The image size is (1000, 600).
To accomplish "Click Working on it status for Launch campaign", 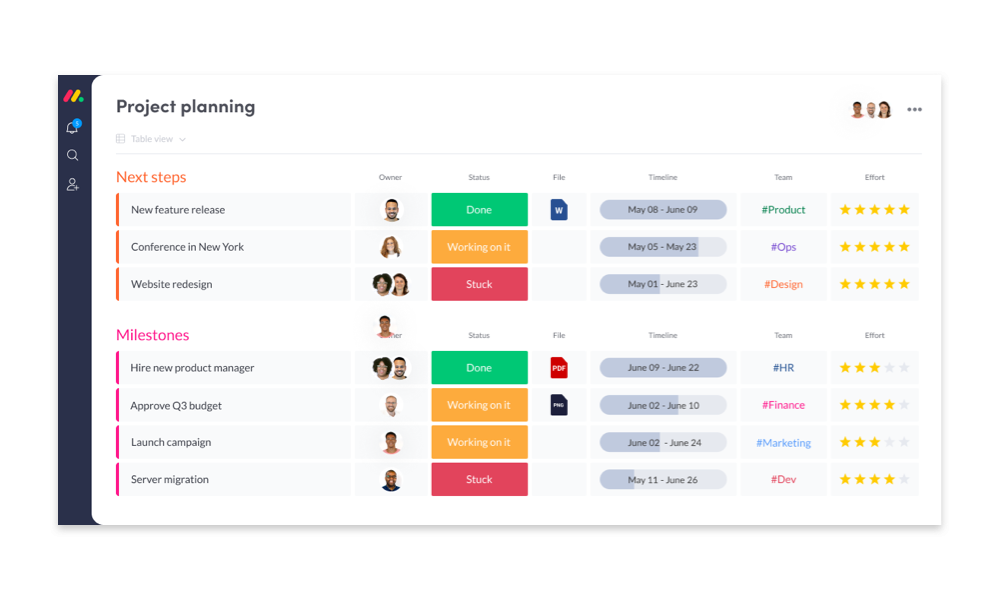I will coord(480,442).
